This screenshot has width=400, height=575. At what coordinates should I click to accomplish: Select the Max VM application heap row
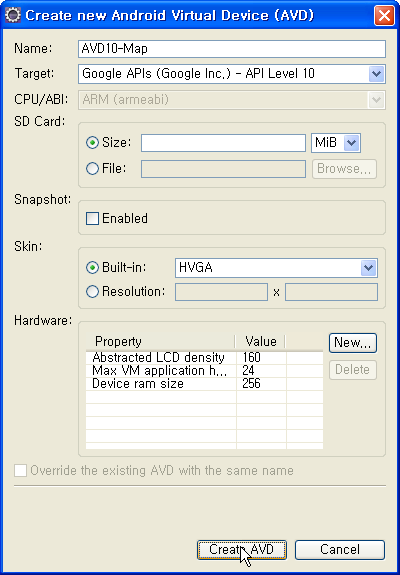click(204, 371)
